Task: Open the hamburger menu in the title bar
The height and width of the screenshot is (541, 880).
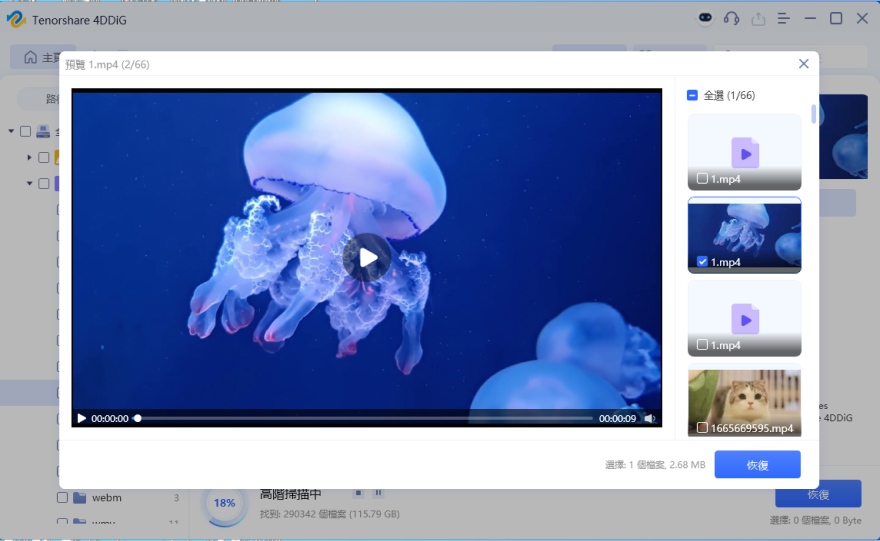Action: pyautogui.click(x=784, y=19)
